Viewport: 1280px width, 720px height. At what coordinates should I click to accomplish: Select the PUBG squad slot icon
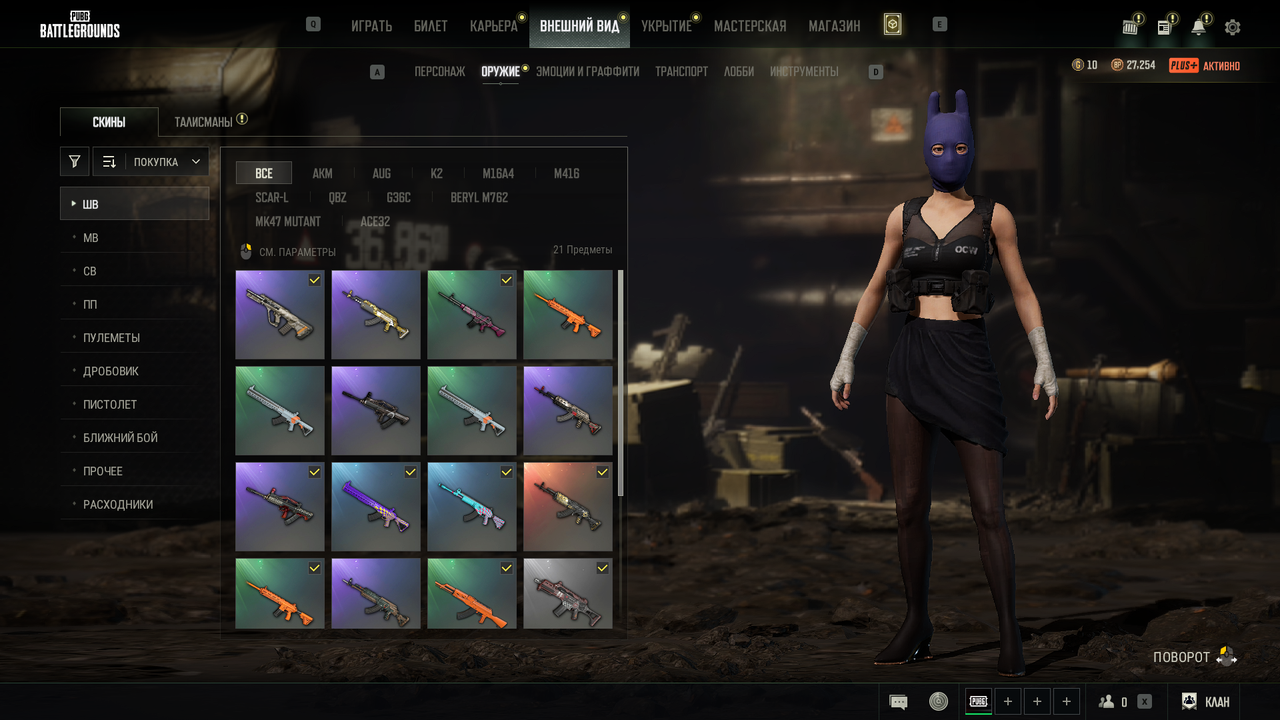coord(978,702)
